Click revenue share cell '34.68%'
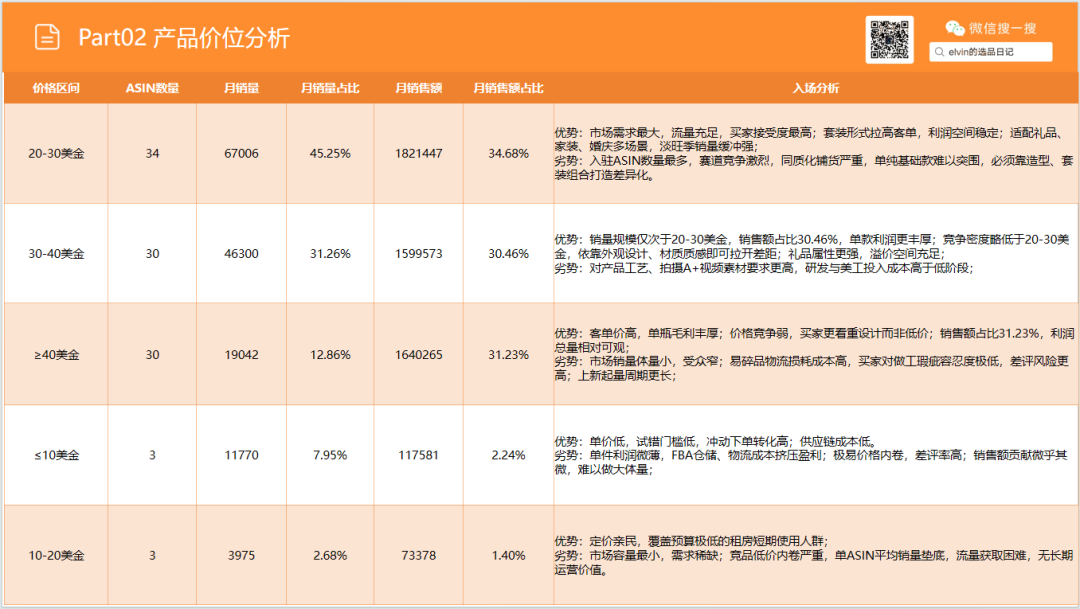Screen dimensions: 1080x609 508,154
